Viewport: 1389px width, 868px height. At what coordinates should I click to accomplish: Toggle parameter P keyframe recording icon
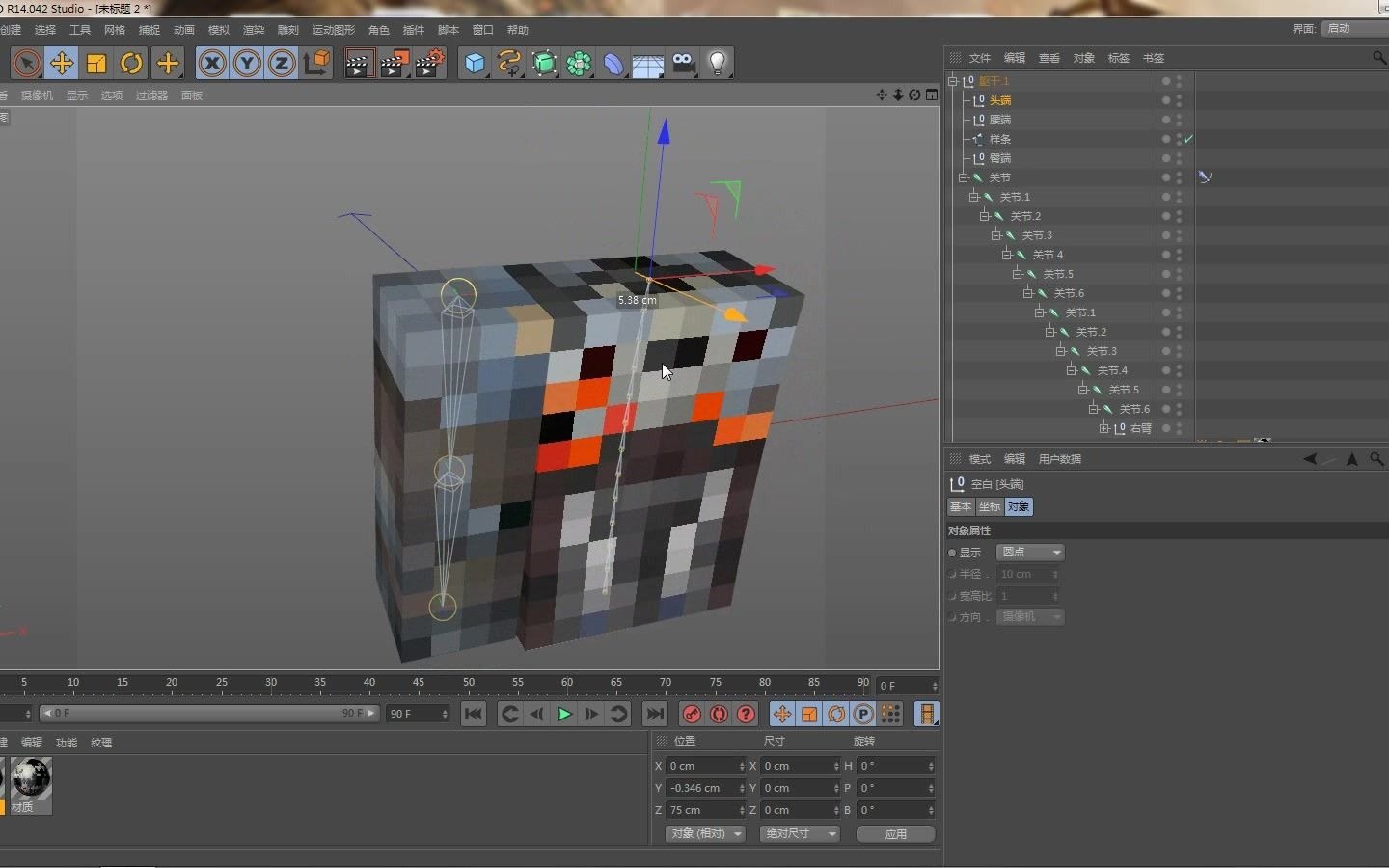point(863,714)
